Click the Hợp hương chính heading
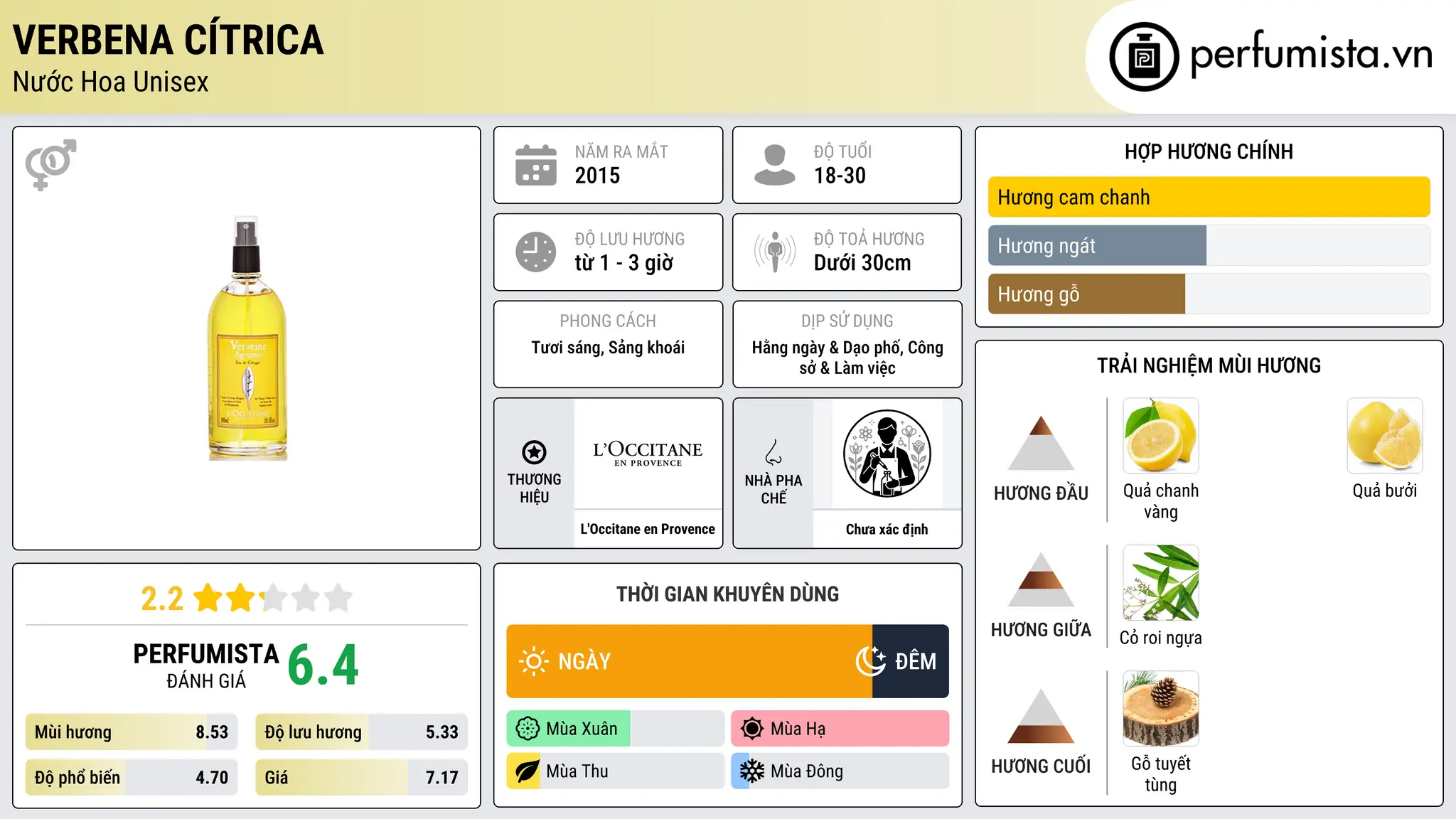Image resolution: width=1456 pixels, height=819 pixels. point(1209,151)
